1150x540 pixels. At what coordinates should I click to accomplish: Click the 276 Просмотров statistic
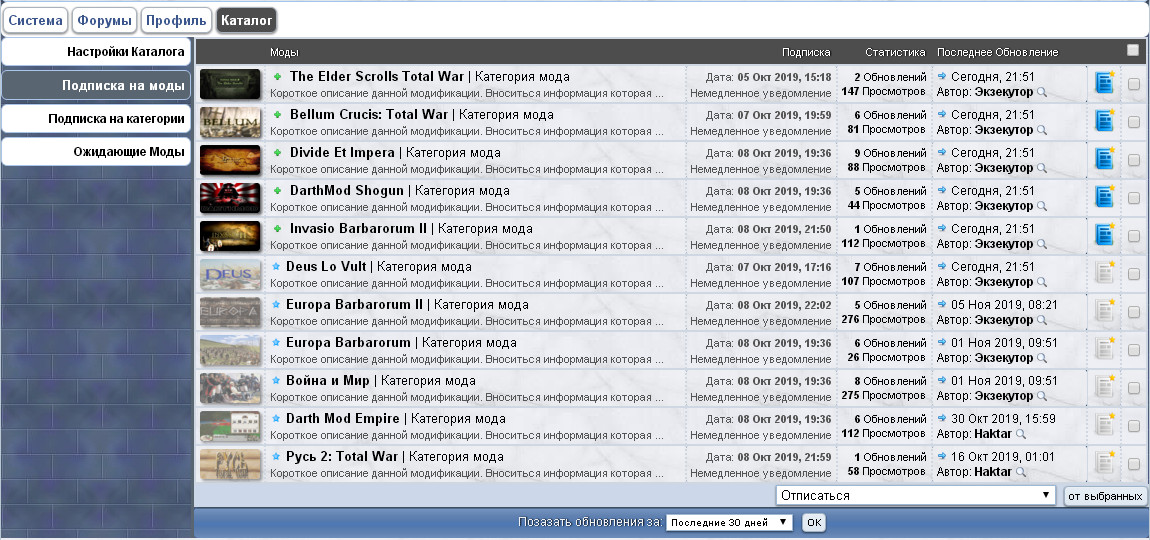click(883, 319)
